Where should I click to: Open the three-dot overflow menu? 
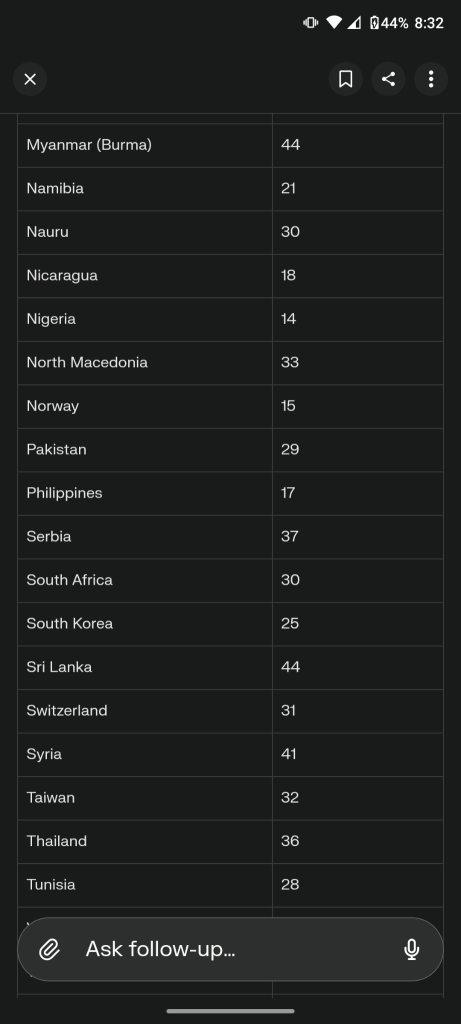coord(431,79)
